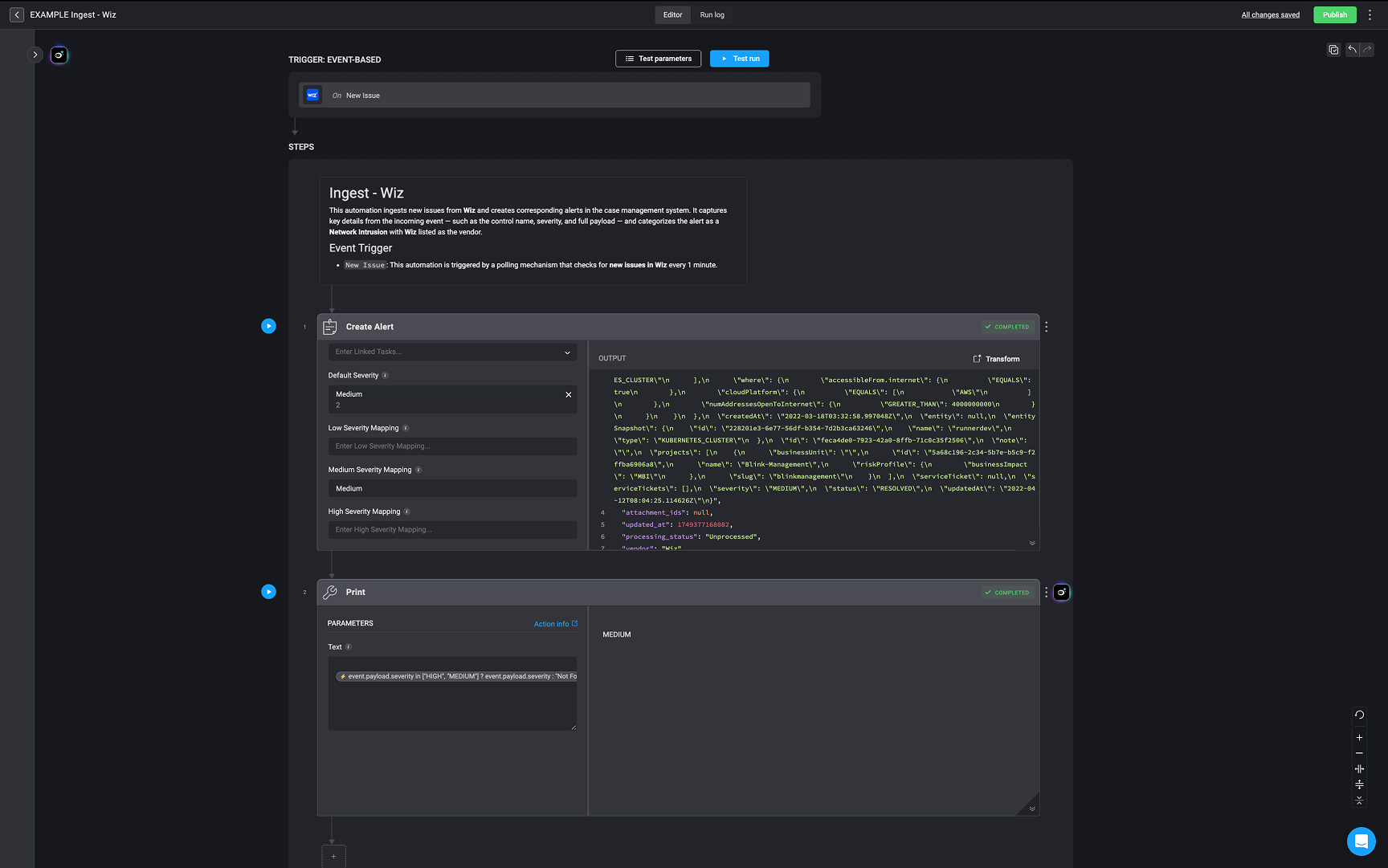1388x868 pixels.
Task: Select the Wiz New Issue trigger
Action: [554, 95]
